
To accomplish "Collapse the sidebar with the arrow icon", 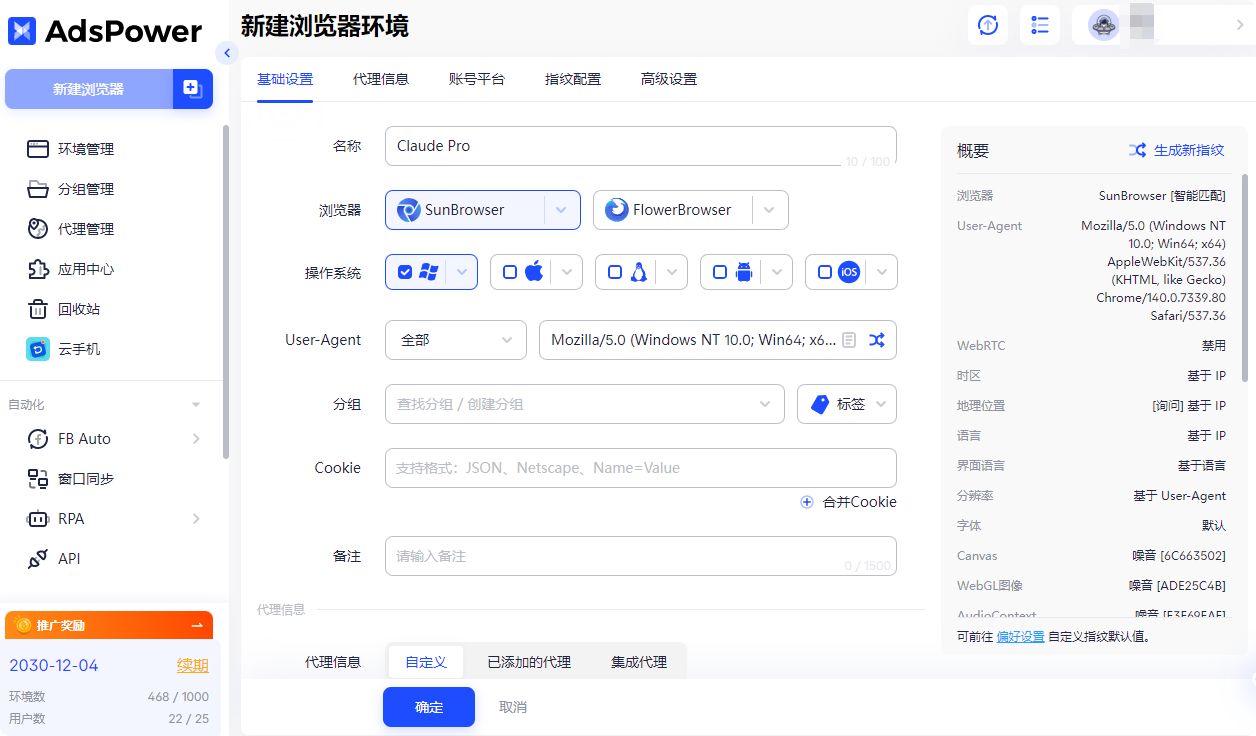I will pos(227,53).
